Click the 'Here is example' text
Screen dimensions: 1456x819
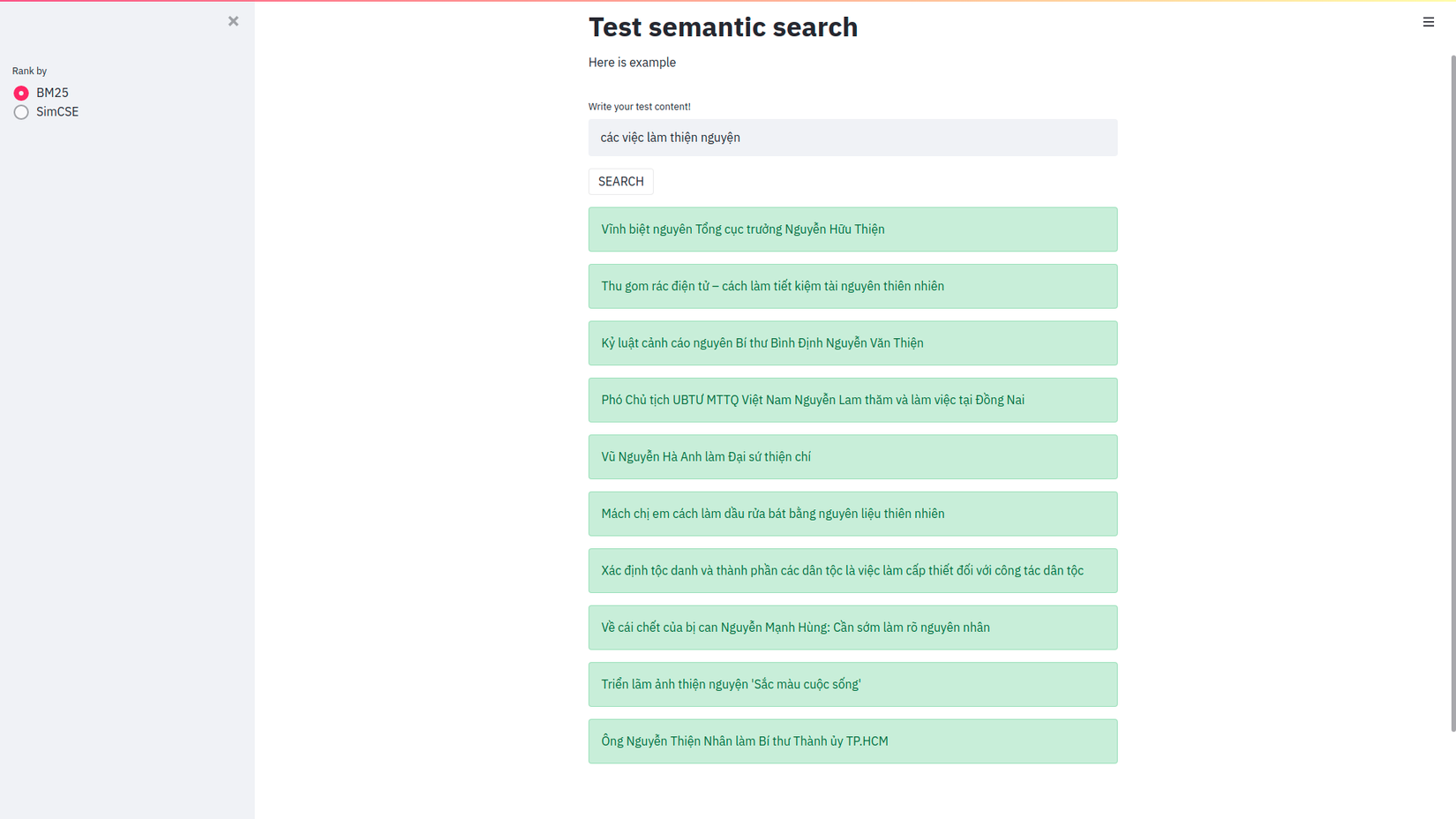click(x=632, y=63)
